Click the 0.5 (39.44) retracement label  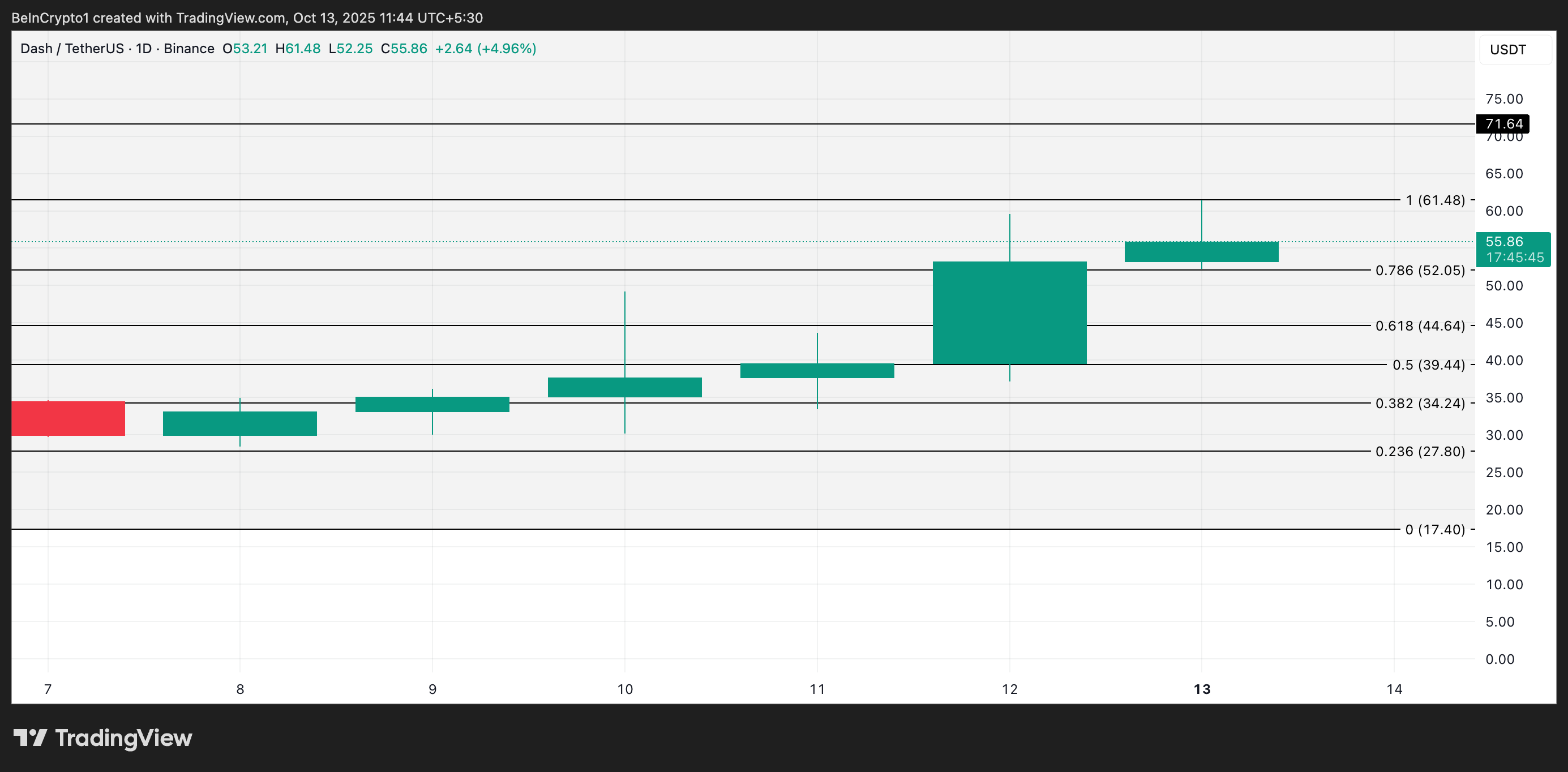(x=1428, y=364)
